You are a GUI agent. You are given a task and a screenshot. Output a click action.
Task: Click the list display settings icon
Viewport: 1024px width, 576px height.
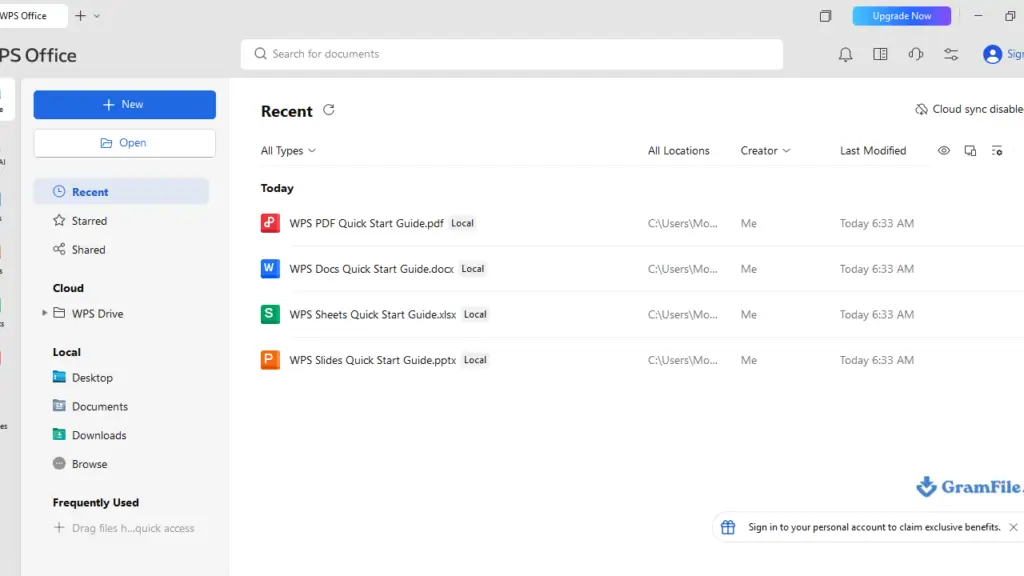click(997, 151)
